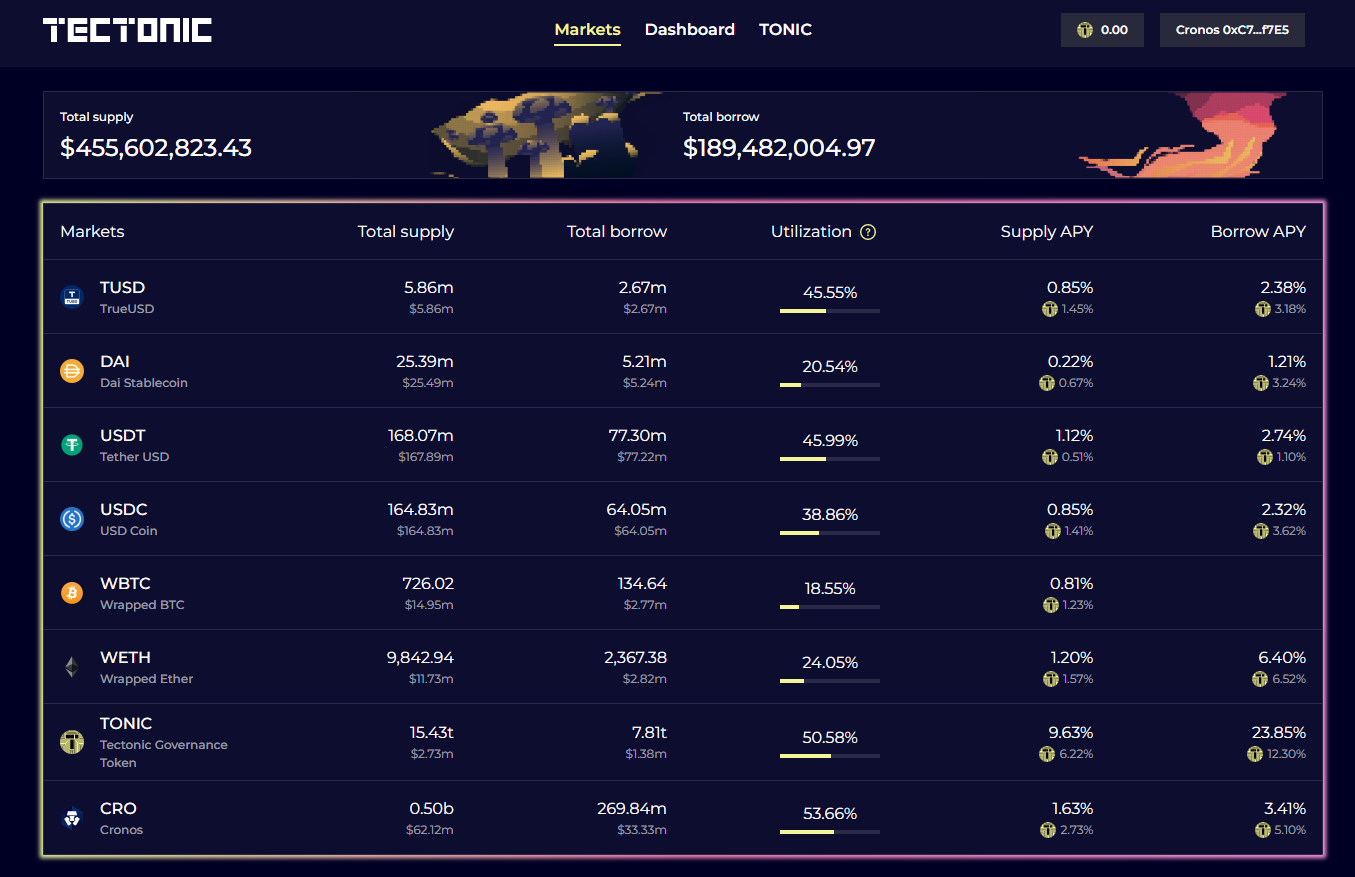Click the DAI utilization bar
This screenshot has width=1355, height=877.
(x=830, y=385)
